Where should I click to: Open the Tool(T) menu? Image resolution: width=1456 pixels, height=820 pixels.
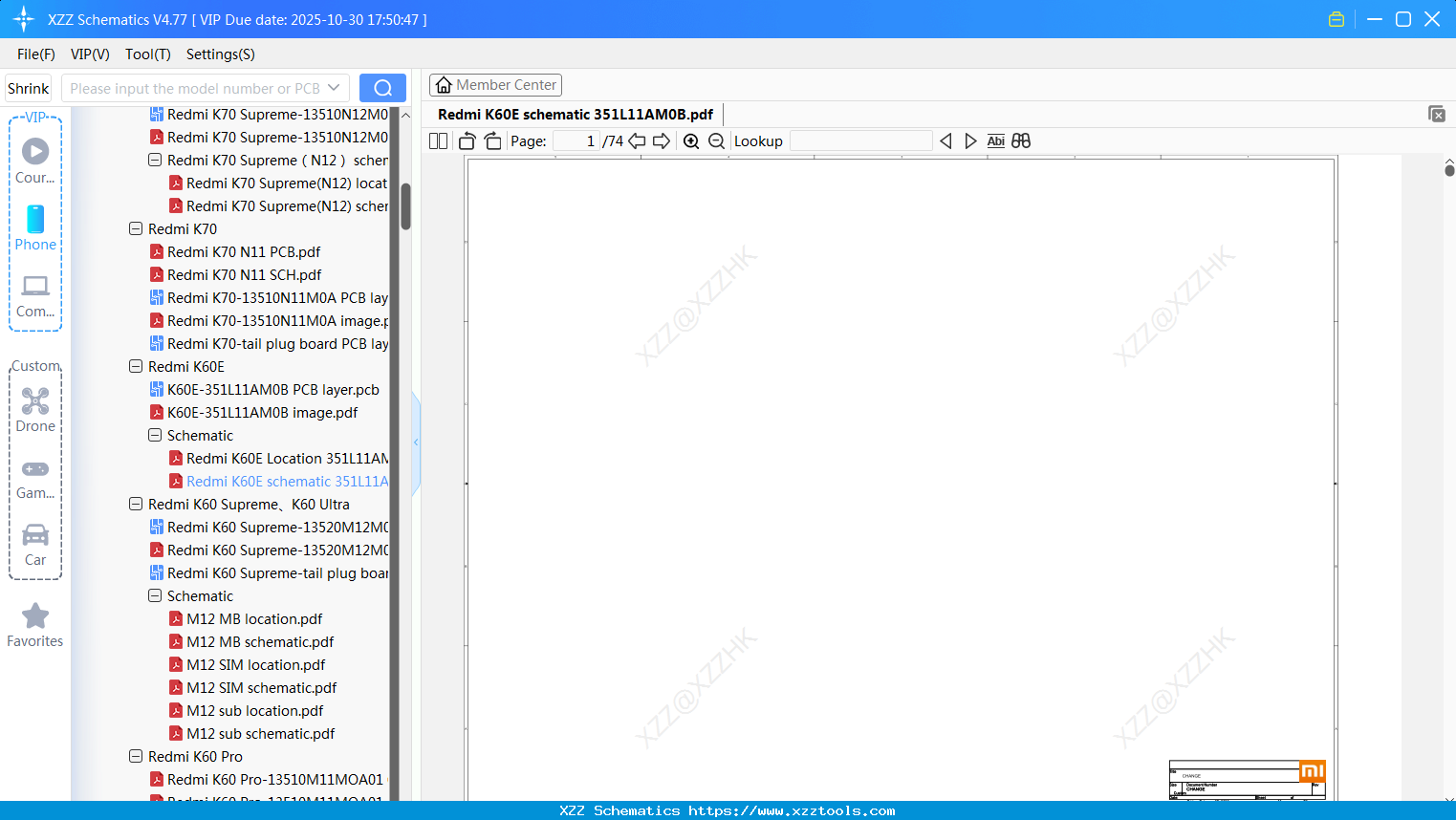click(148, 54)
